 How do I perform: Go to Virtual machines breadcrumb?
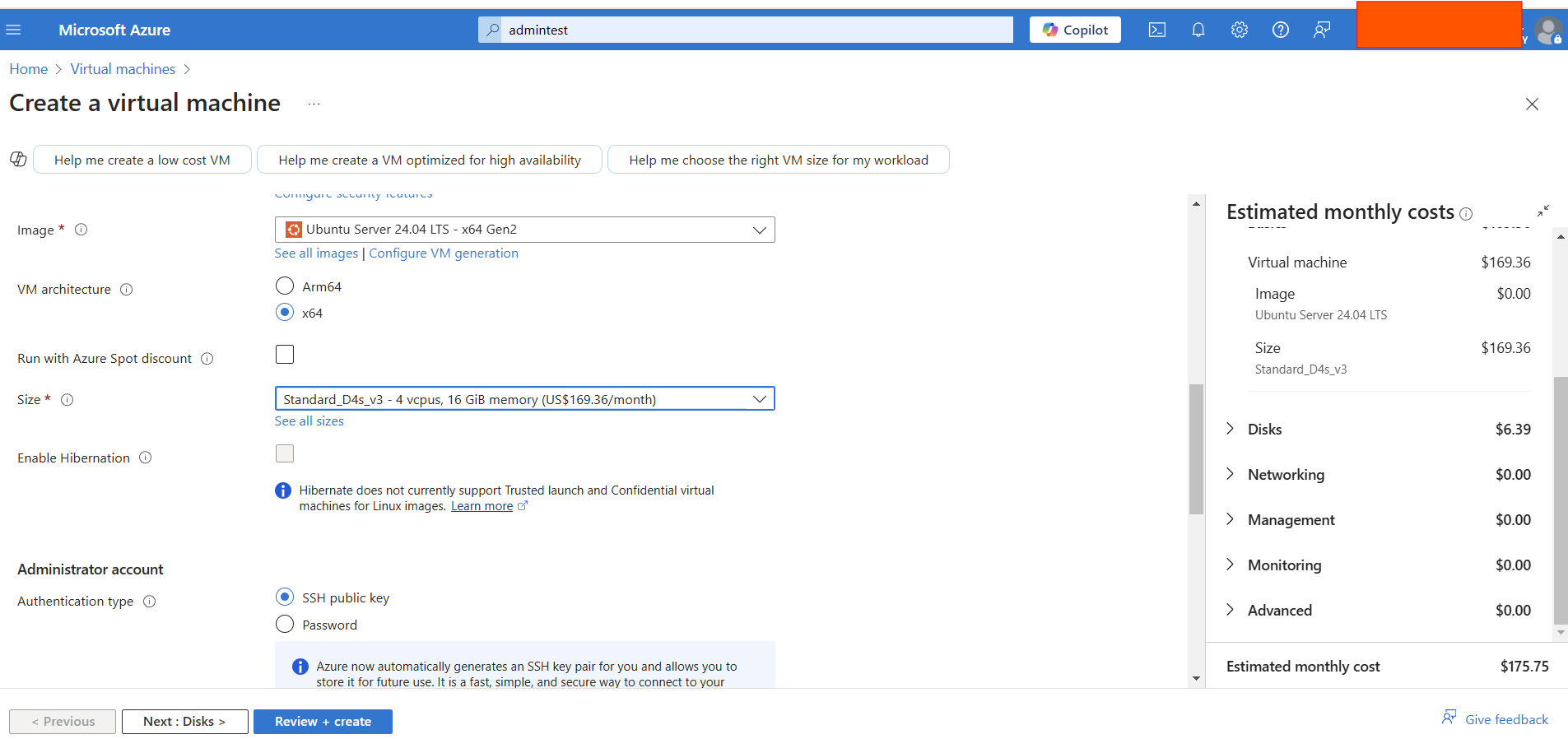(x=123, y=69)
